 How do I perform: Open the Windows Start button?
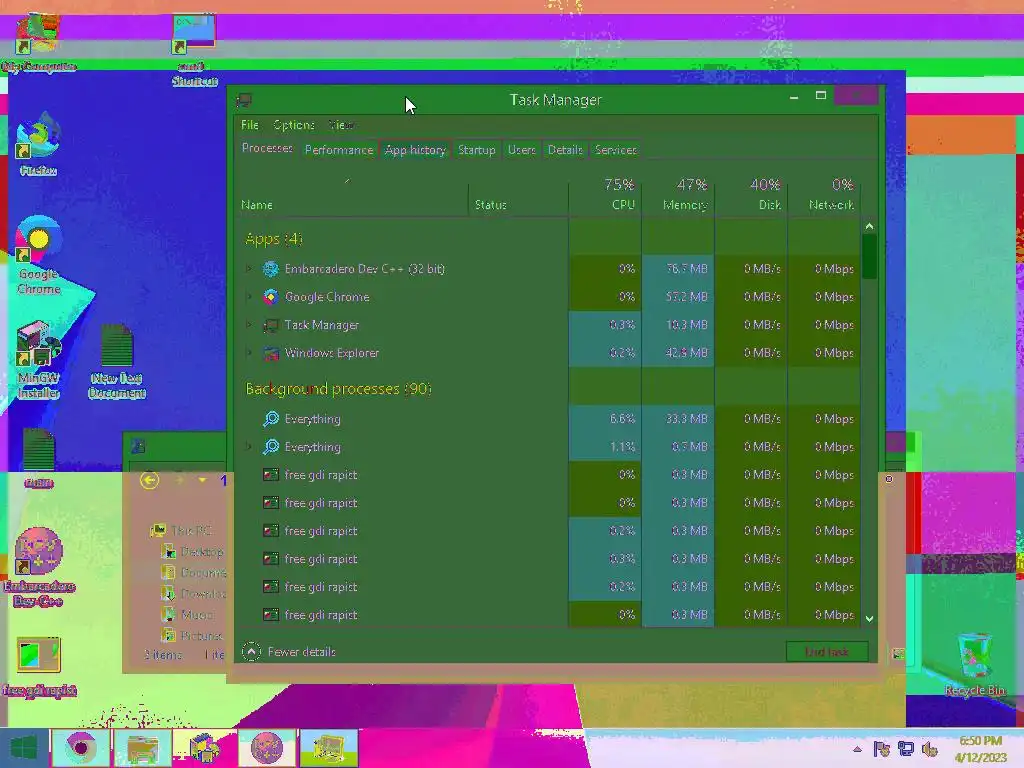point(24,748)
